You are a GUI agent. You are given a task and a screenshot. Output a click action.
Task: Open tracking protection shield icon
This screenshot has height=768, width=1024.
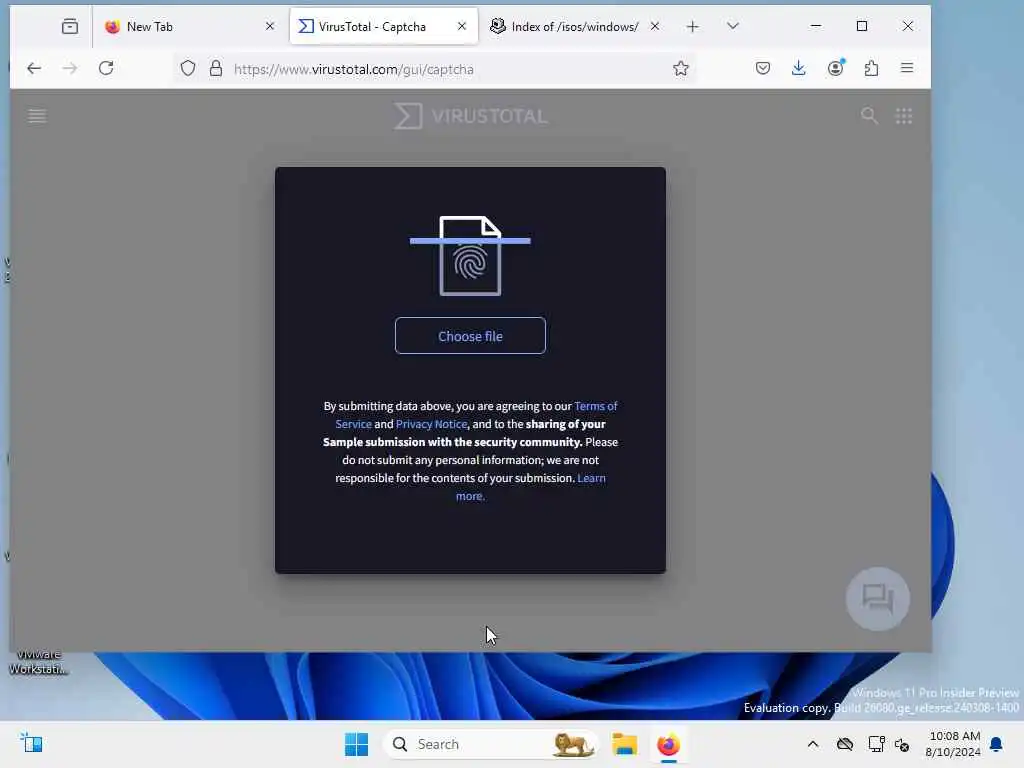point(188,69)
